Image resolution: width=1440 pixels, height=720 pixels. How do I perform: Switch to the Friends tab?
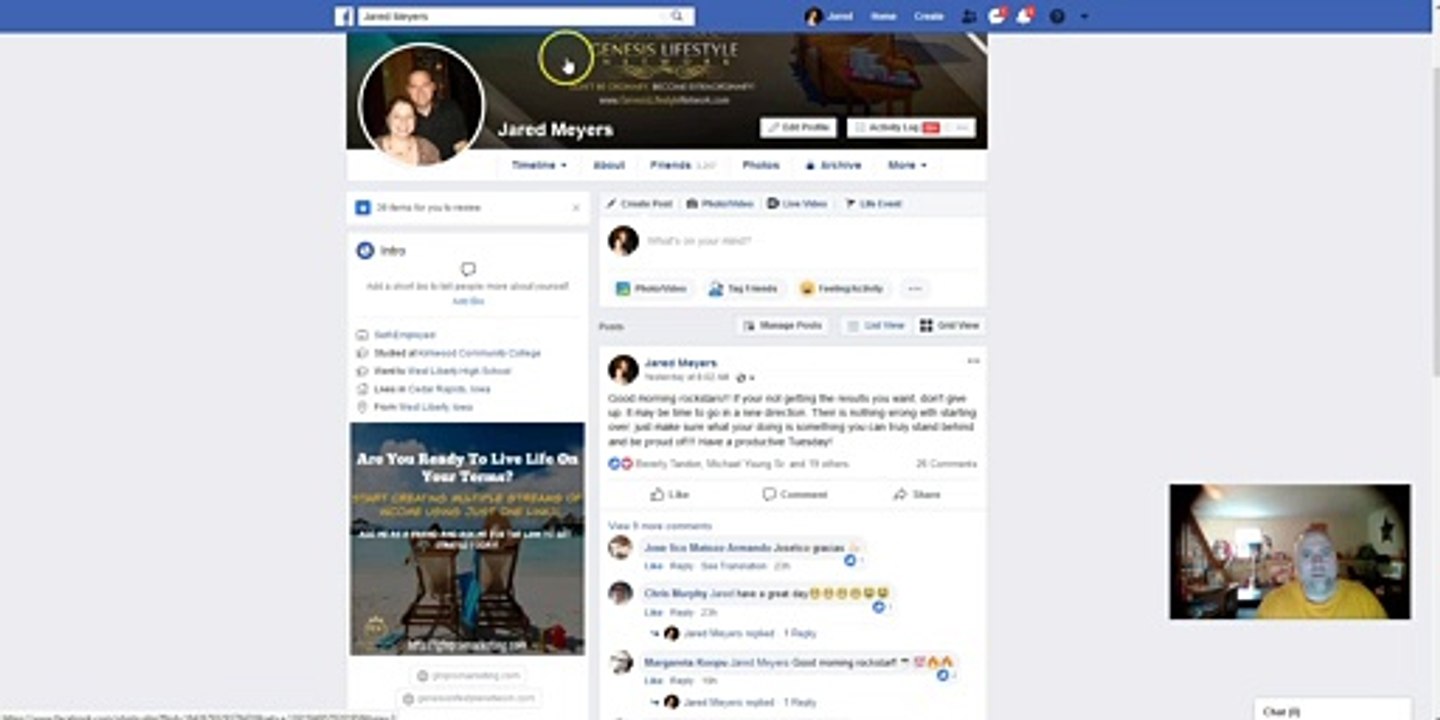click(x=683, y=165)
